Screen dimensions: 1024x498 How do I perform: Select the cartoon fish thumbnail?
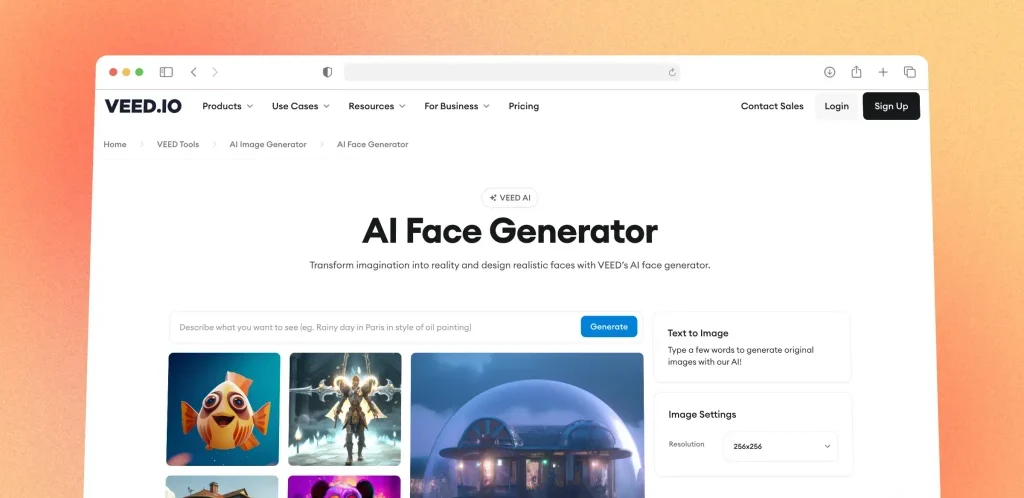point(223,409)
